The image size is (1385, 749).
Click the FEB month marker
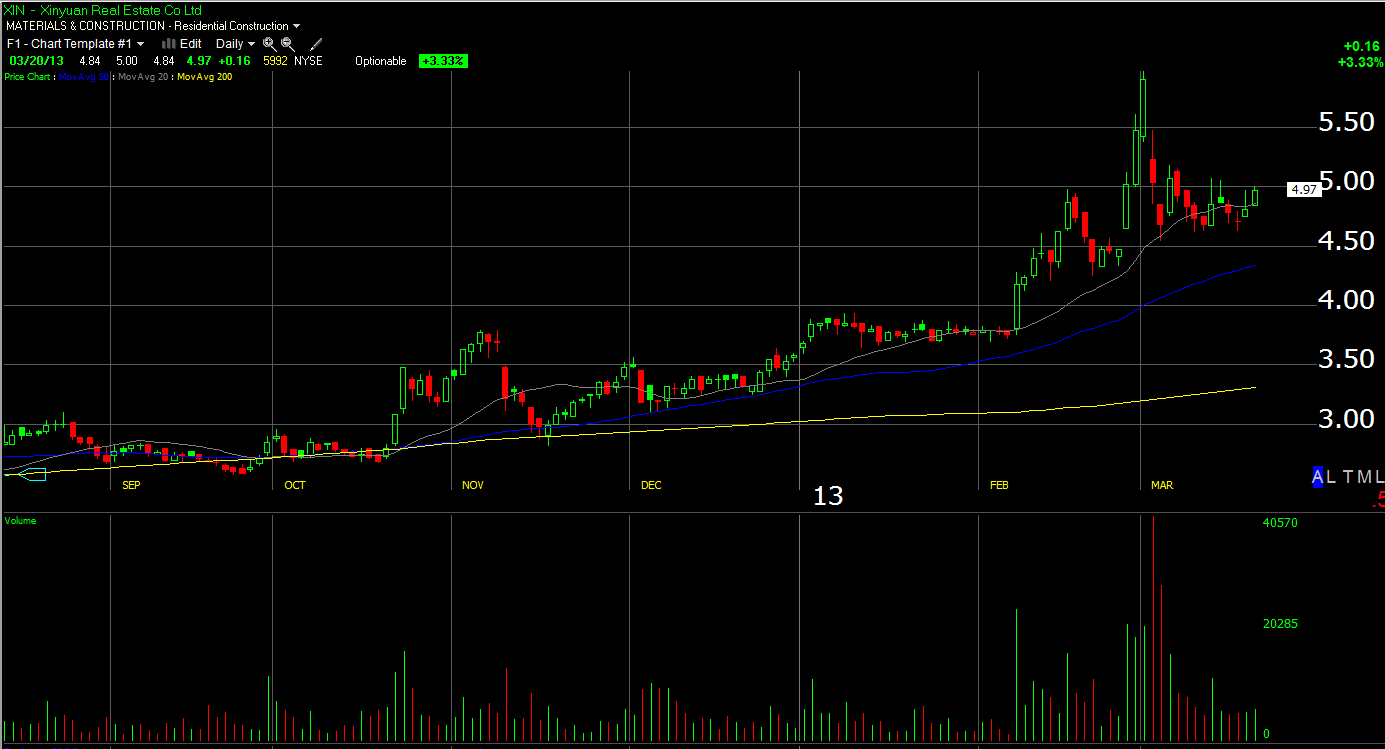pos(999,485)
